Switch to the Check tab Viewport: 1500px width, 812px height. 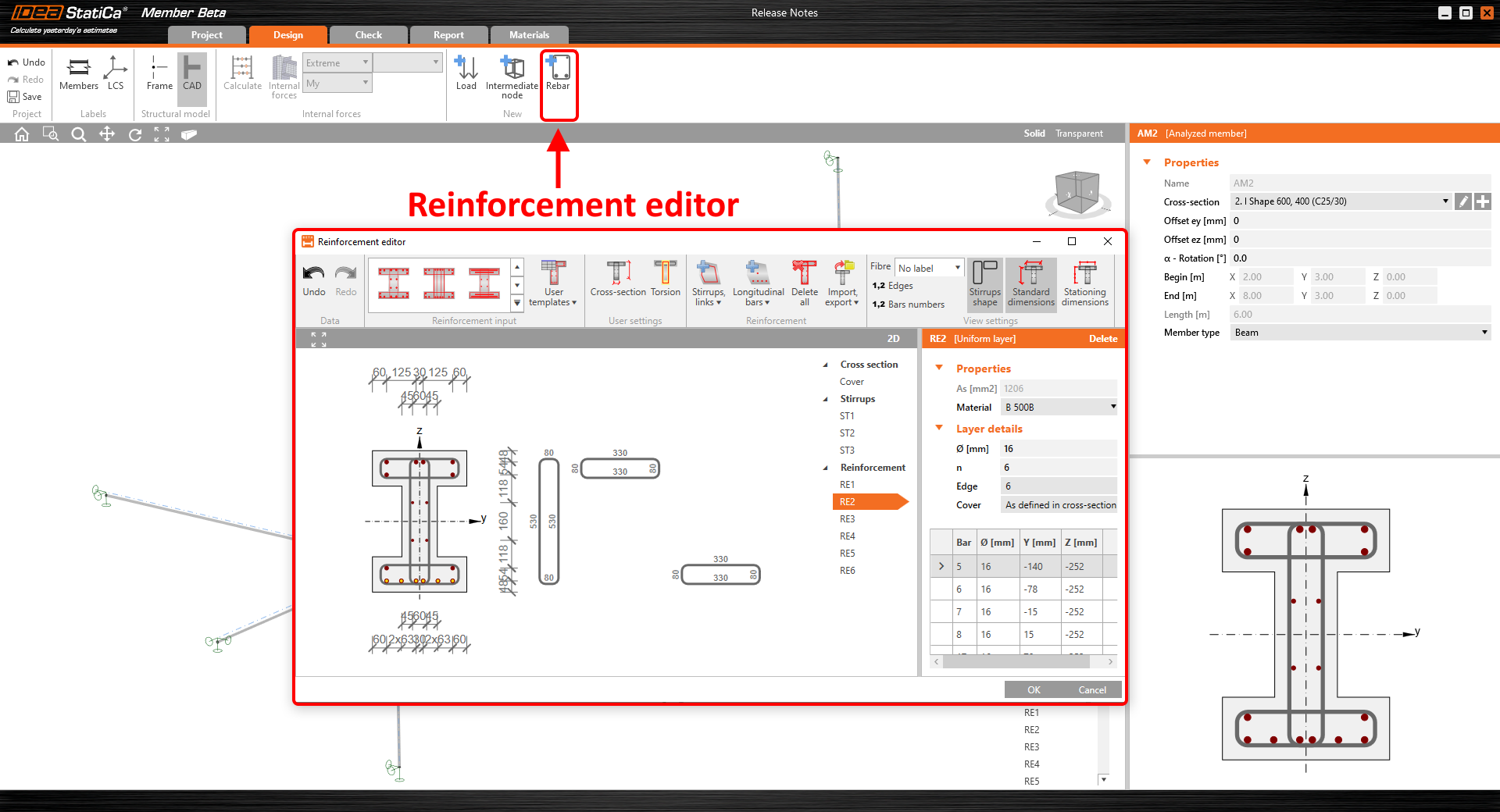pyautogui.click(x=368, y=35)
